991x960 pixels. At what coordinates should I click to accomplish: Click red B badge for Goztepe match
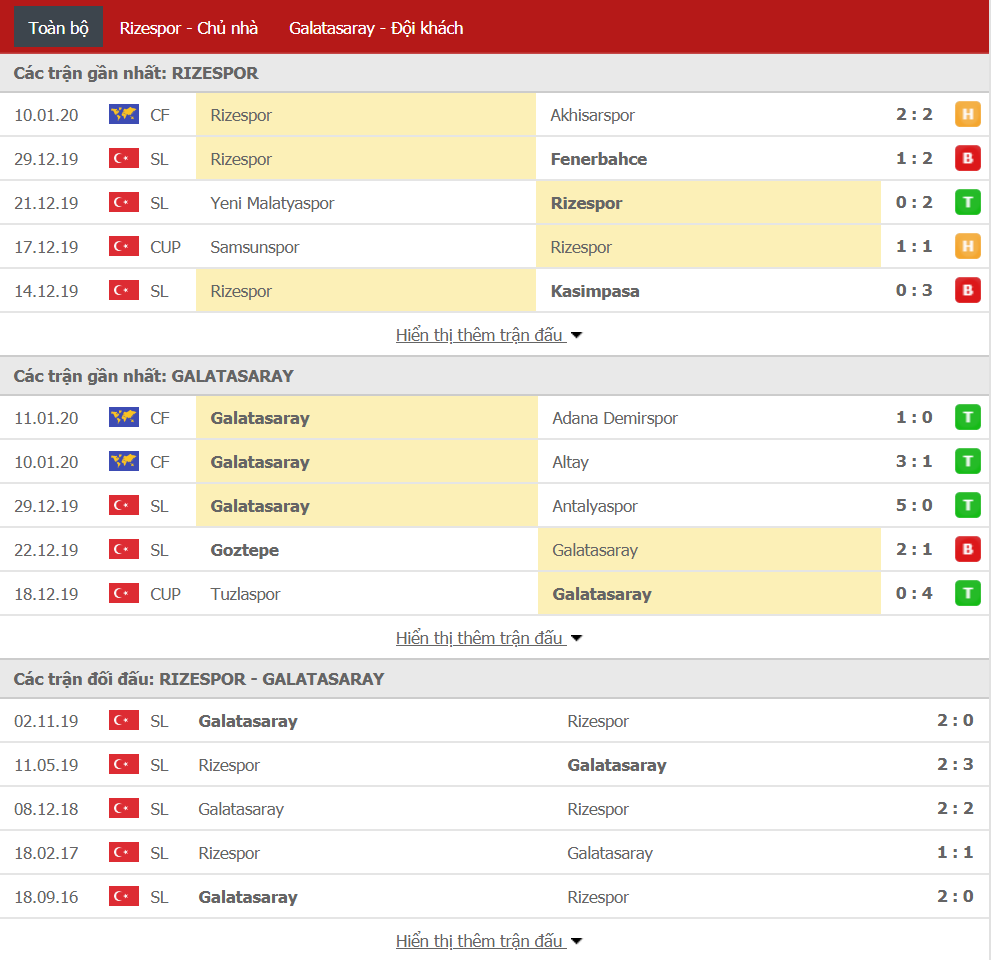(968, 549)
